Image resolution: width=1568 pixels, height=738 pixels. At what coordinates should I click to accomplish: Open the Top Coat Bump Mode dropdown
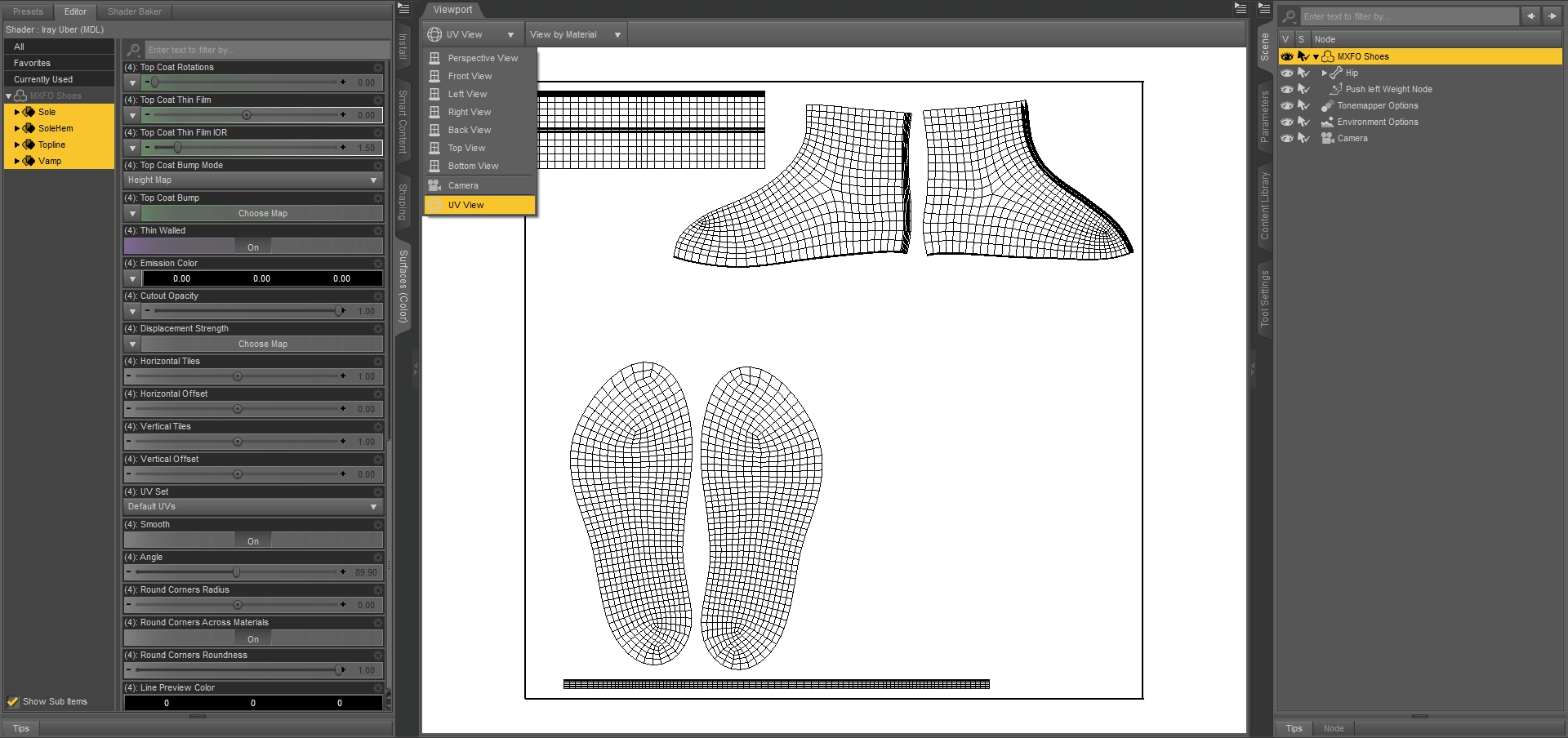[x=253, y=180]
